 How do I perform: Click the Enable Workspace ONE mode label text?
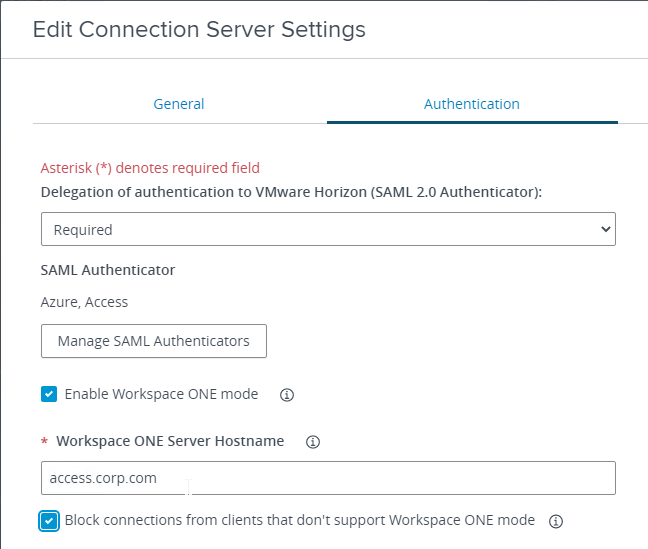161,394
